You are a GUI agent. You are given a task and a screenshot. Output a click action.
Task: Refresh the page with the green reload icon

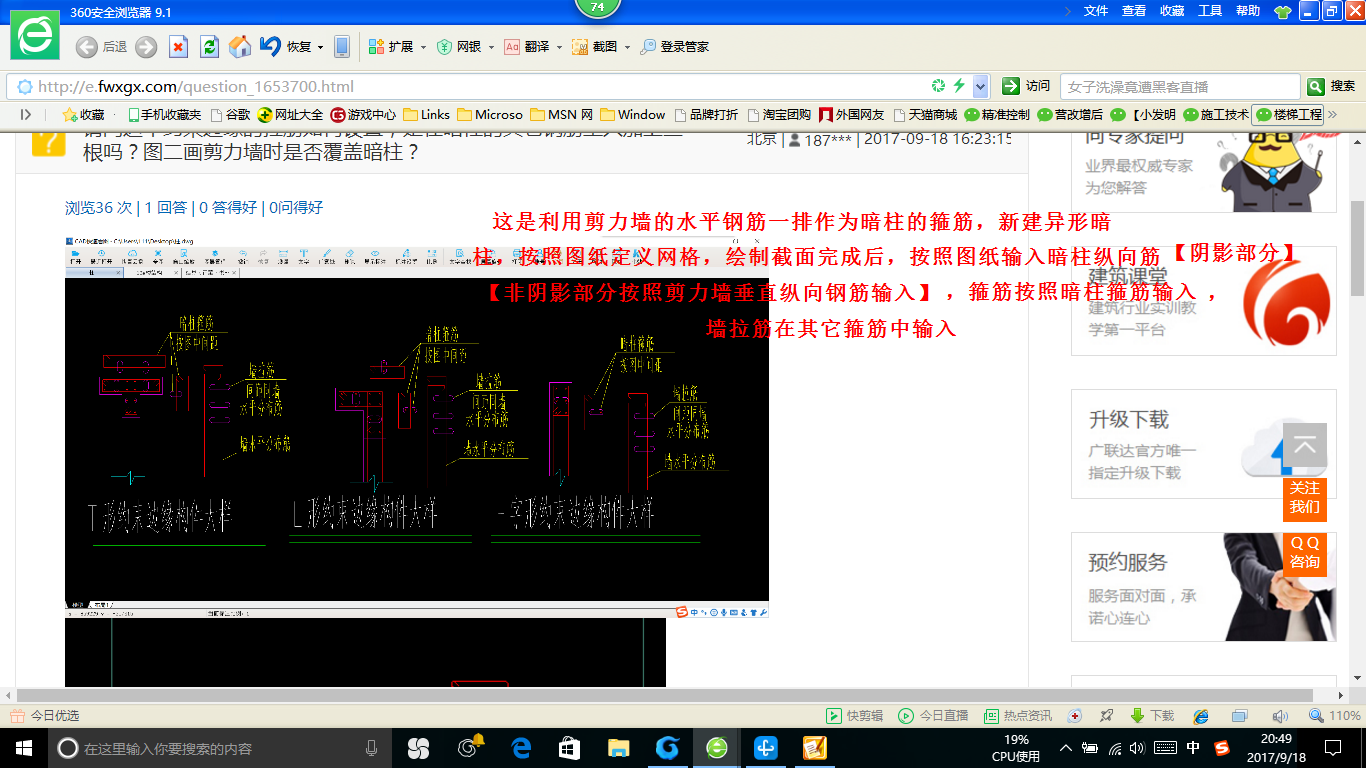click(x=209, y=46)
